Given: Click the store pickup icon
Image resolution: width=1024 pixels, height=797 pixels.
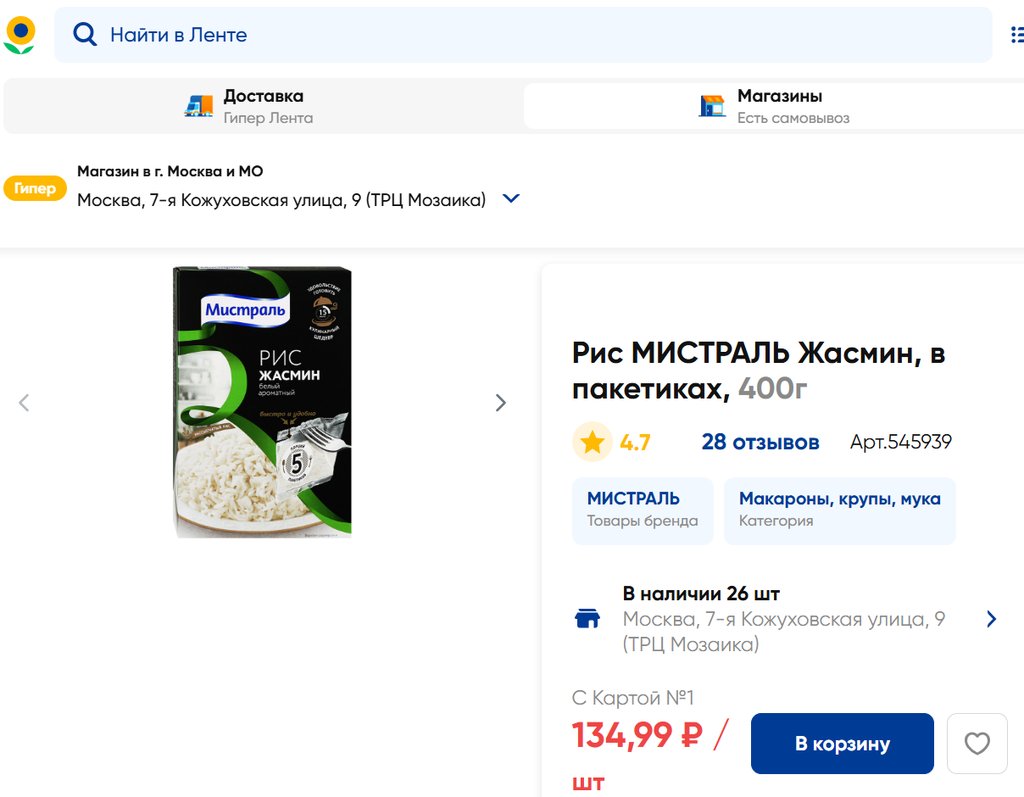Looking at the screenshot, I should click(712, 106).
